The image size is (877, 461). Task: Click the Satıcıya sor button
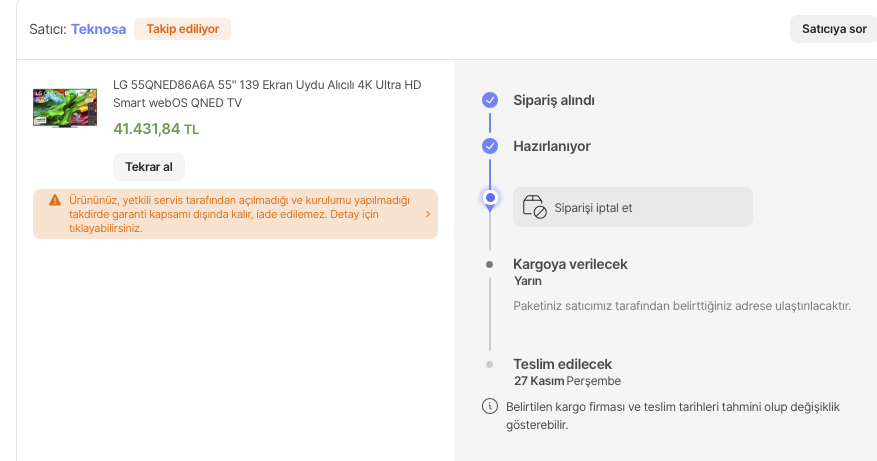tap(833, 29)
